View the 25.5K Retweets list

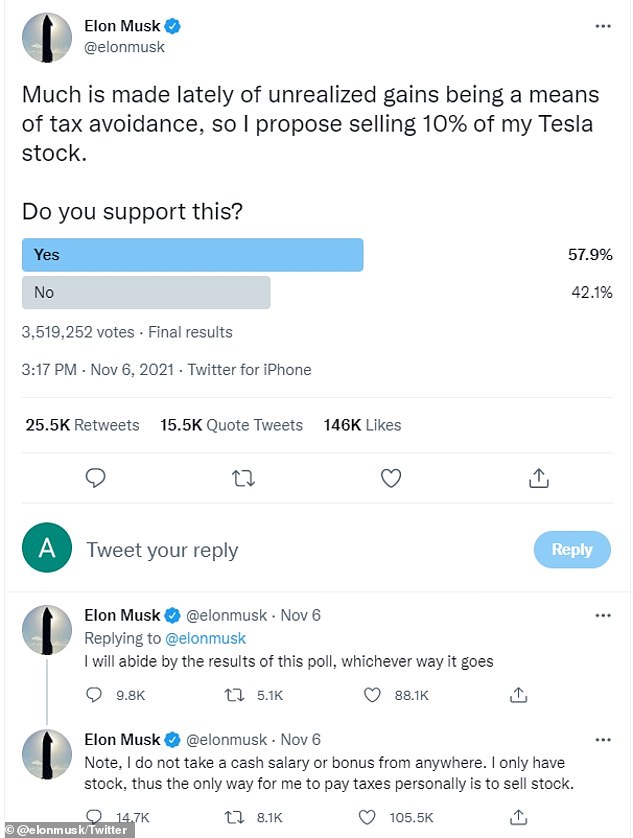point(82,425)
